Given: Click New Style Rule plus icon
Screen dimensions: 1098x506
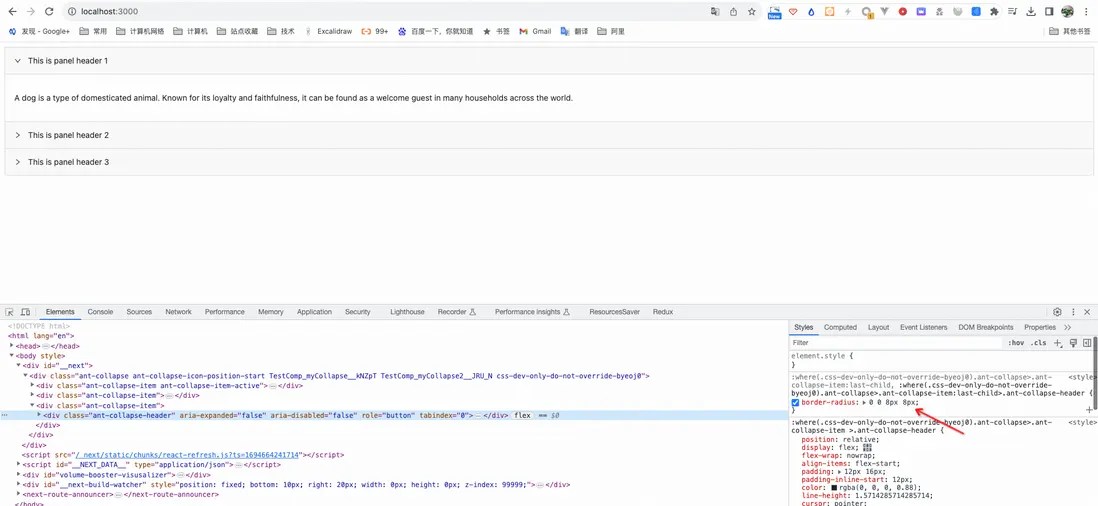Looking at the screenshot, I should (x=1058, y=343).
